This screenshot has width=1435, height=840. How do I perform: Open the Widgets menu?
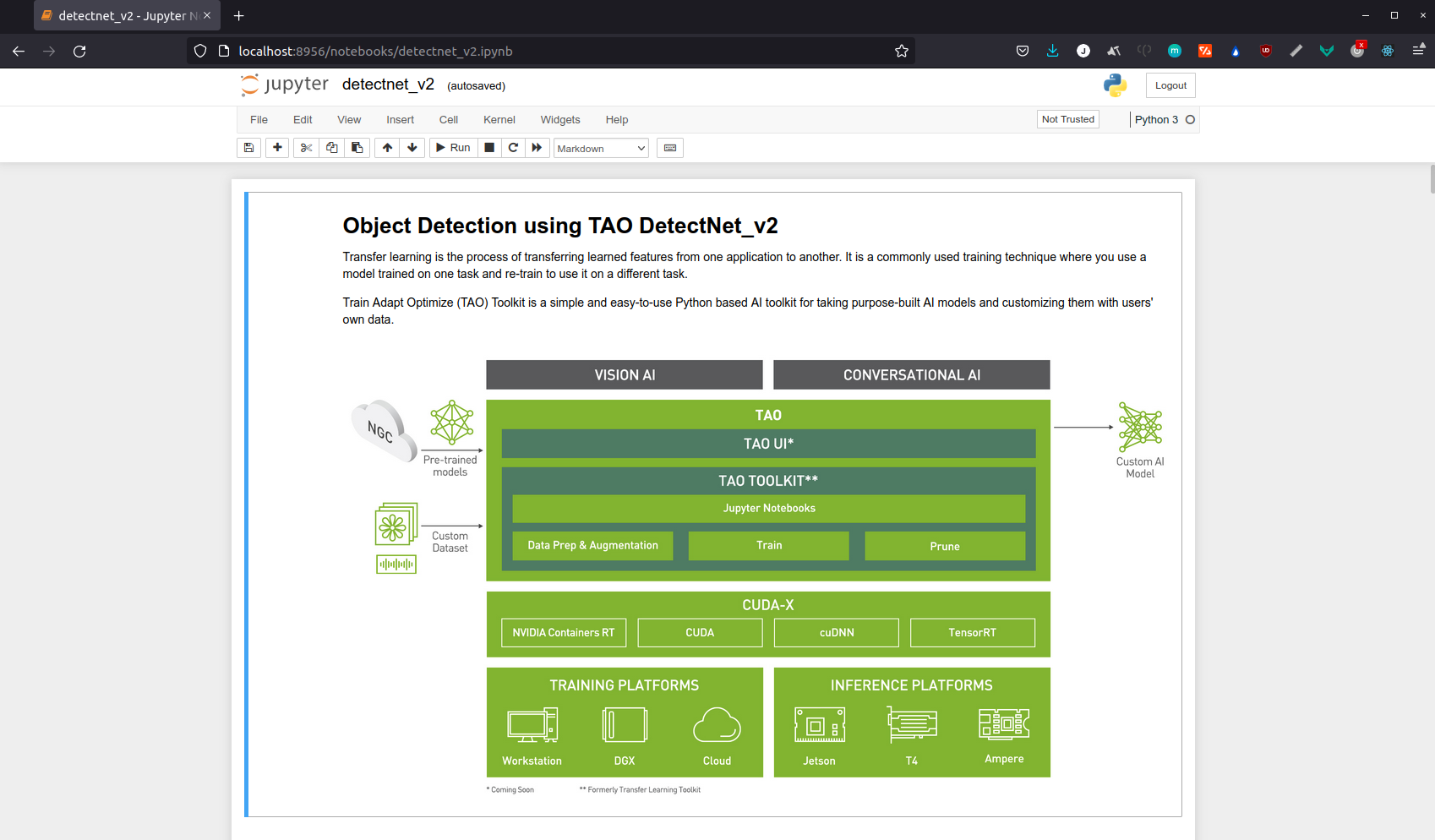point(560,120)
